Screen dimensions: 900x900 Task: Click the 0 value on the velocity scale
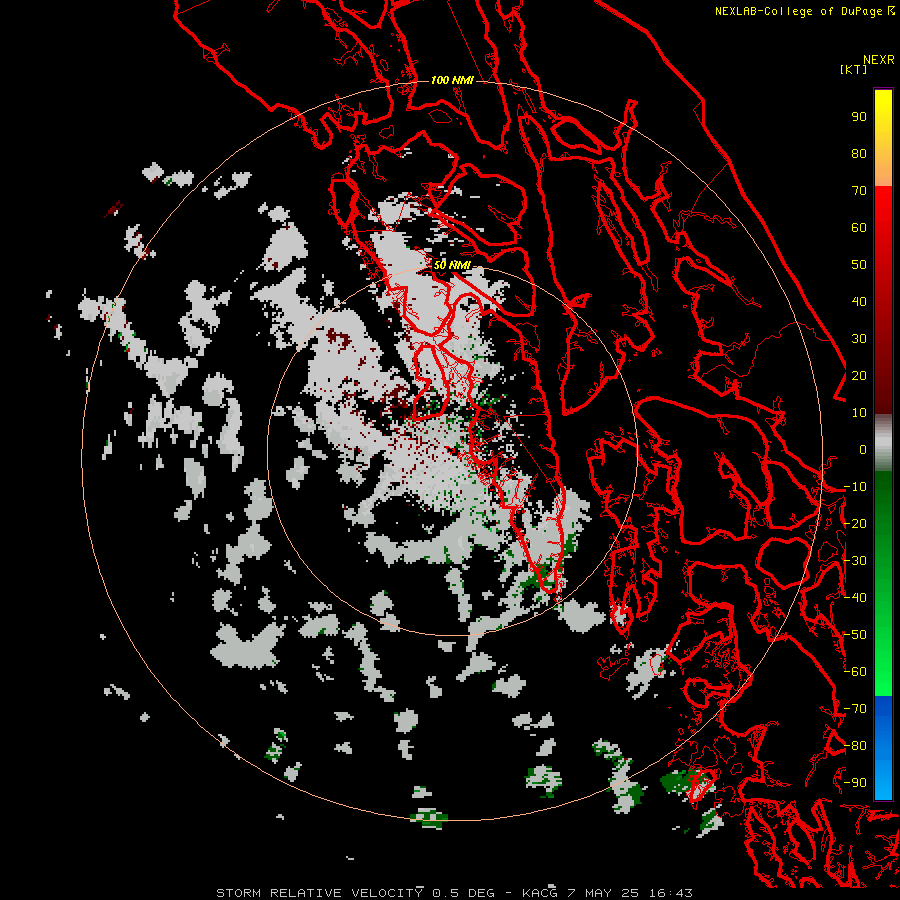point(863,450)
